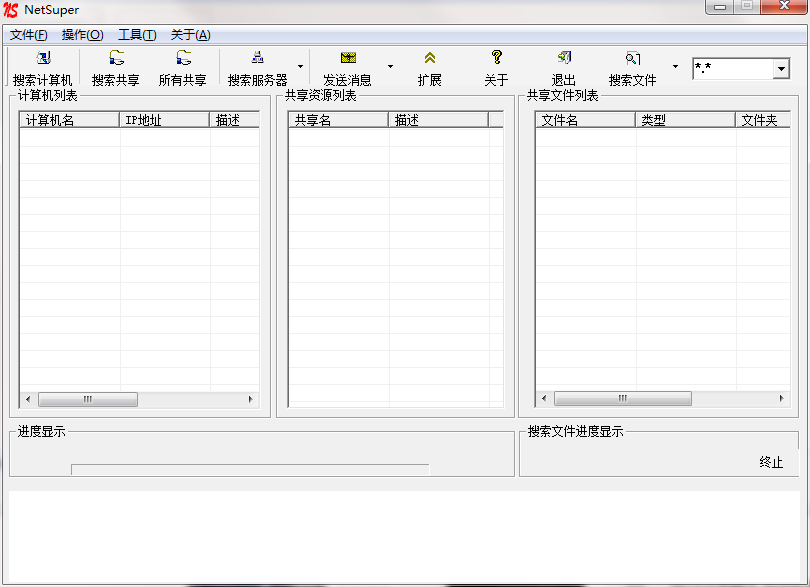
Task: Click the 发送消息 (Send Message) icon
Action: click(x=347, y=67)
